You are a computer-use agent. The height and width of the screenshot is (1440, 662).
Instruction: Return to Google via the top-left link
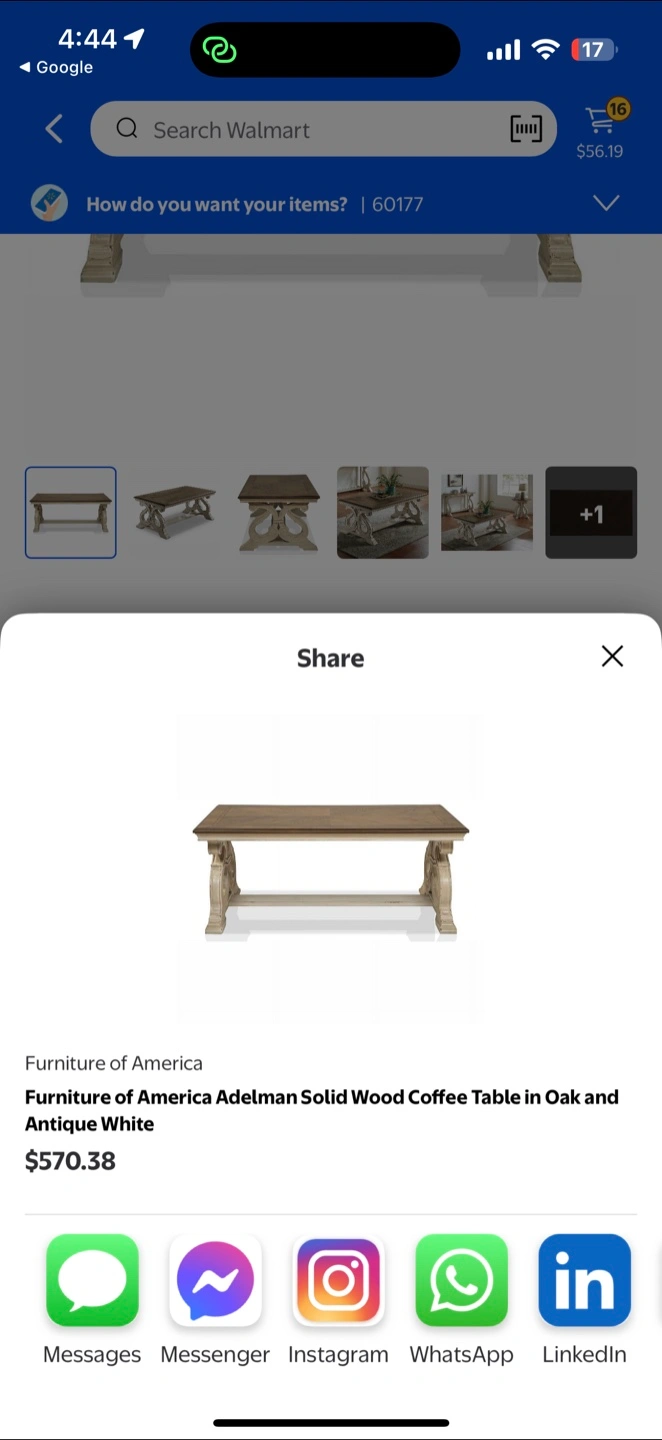point(56,67)
